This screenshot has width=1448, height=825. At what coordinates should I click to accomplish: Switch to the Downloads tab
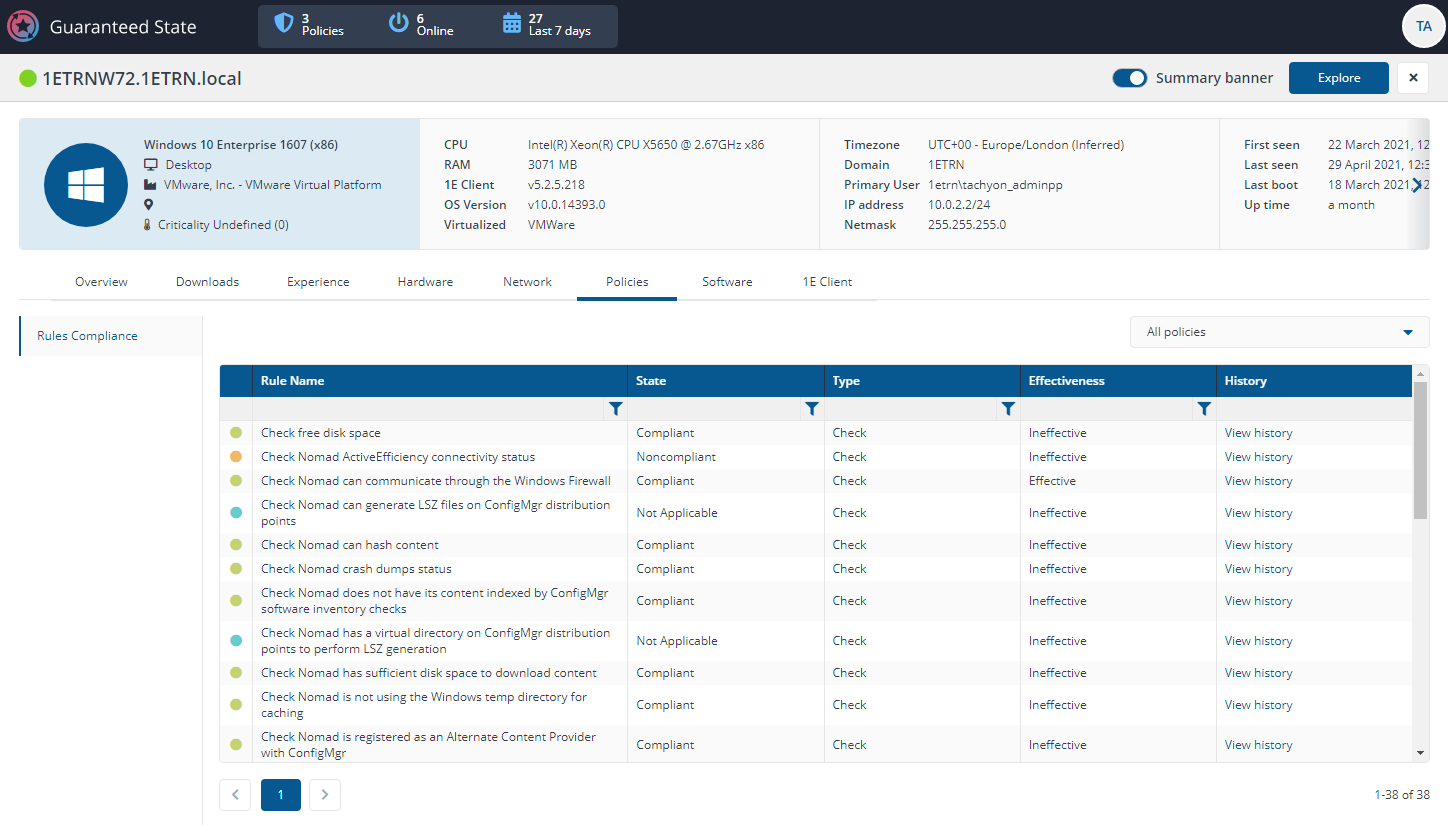tap(207, 282)
